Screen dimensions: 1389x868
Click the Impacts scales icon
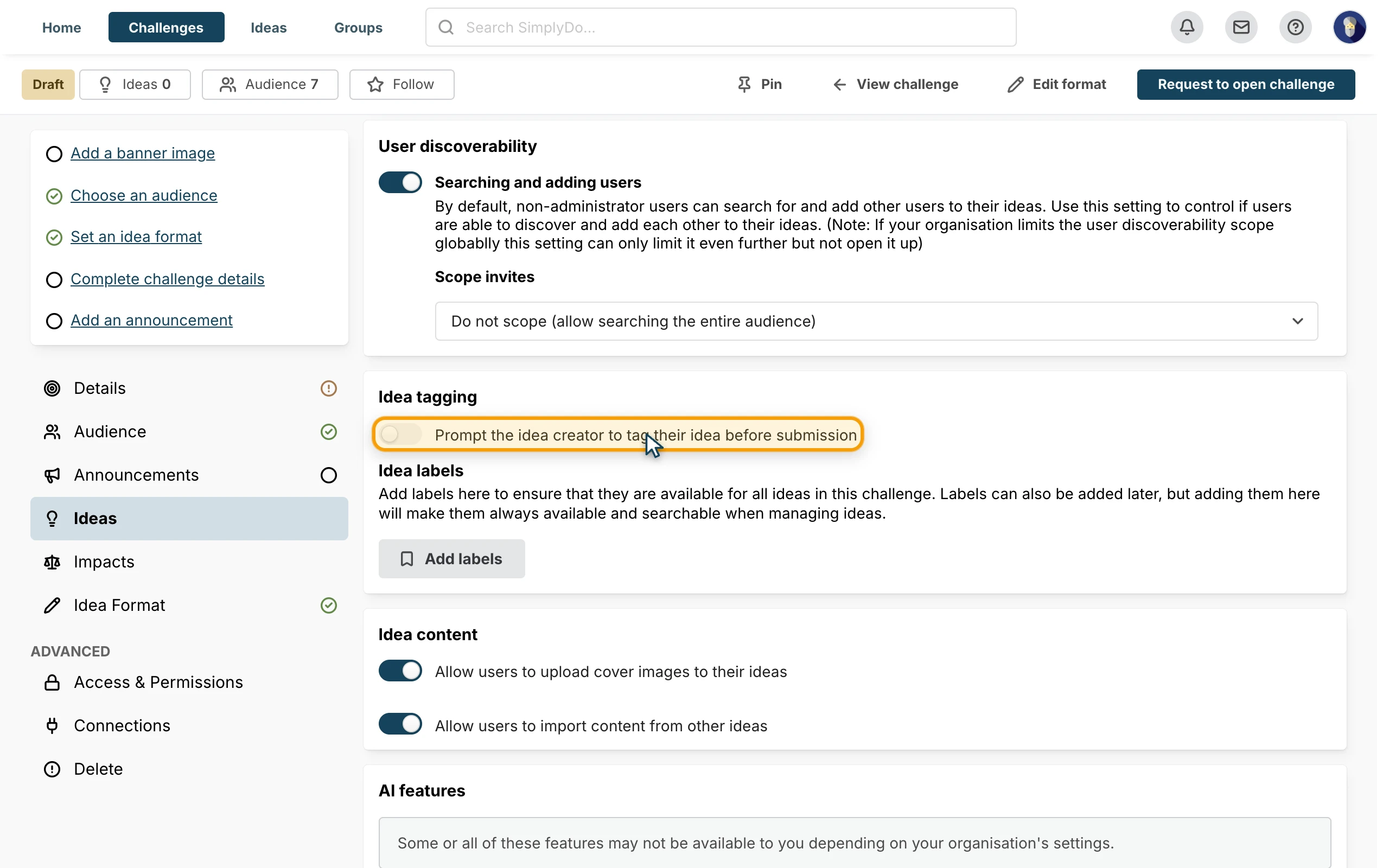pos(52,562)
